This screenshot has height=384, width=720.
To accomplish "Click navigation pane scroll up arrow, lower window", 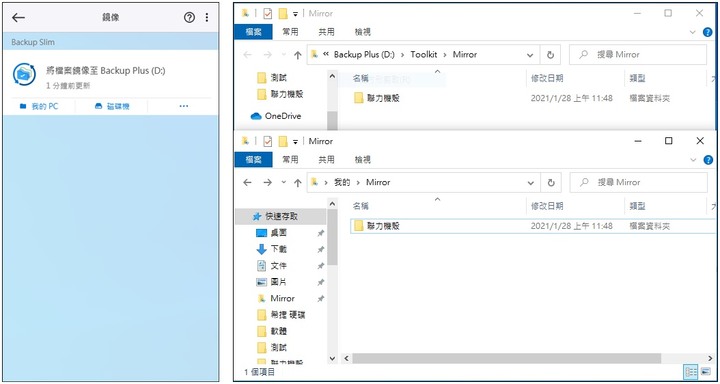I will click(x=332, y=203).
